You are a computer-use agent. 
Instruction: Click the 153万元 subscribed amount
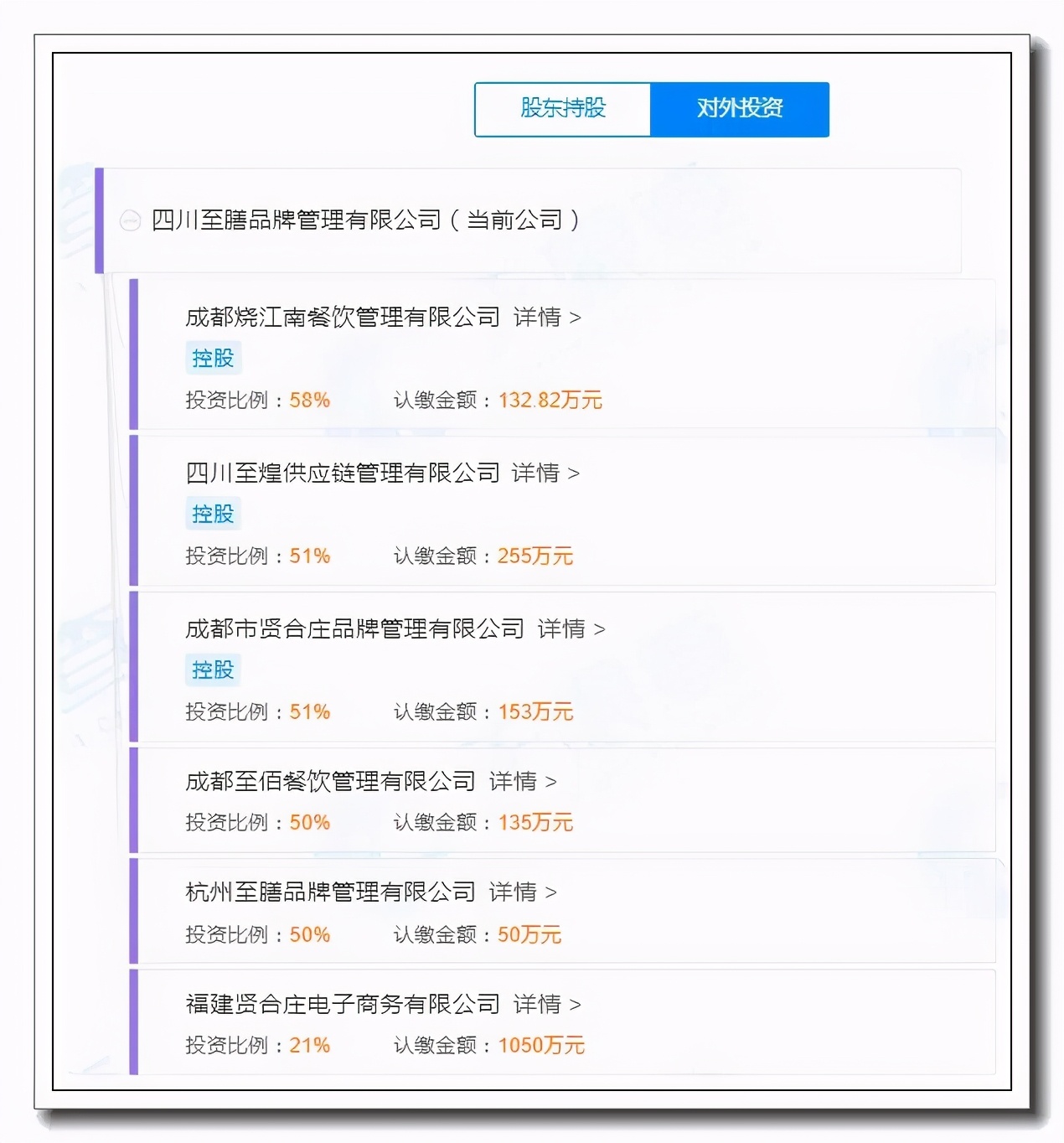(535, 712)
